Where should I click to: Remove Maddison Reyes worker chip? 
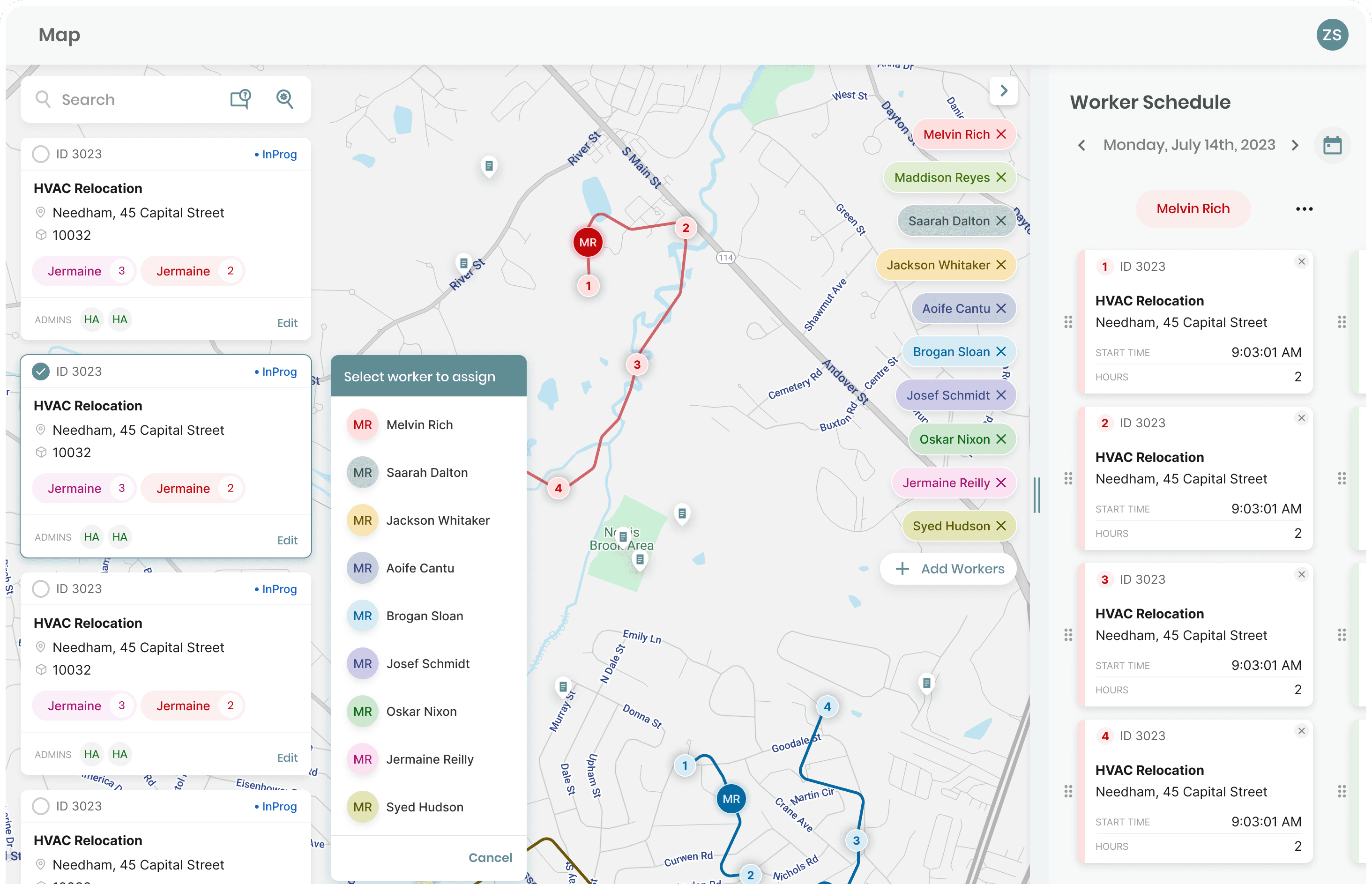point(1001,178)
